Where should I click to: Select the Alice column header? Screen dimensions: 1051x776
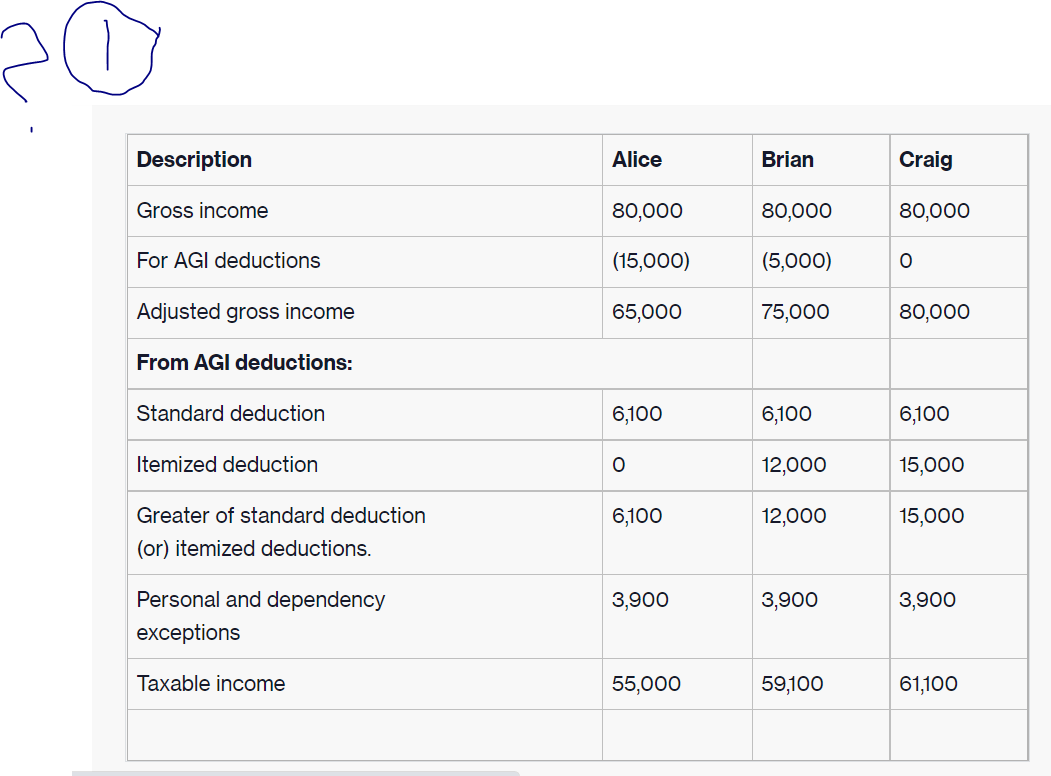[637, 160]
